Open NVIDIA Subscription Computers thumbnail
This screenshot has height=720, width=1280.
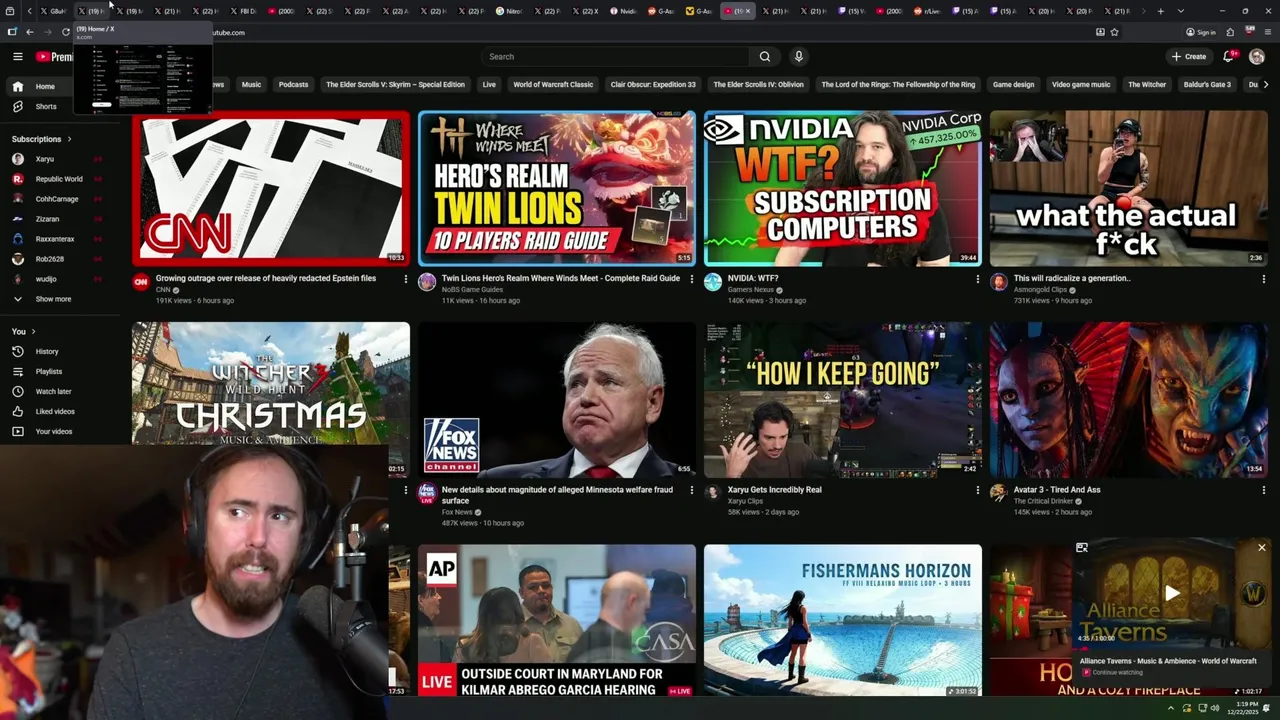click(x=843, y=188)
